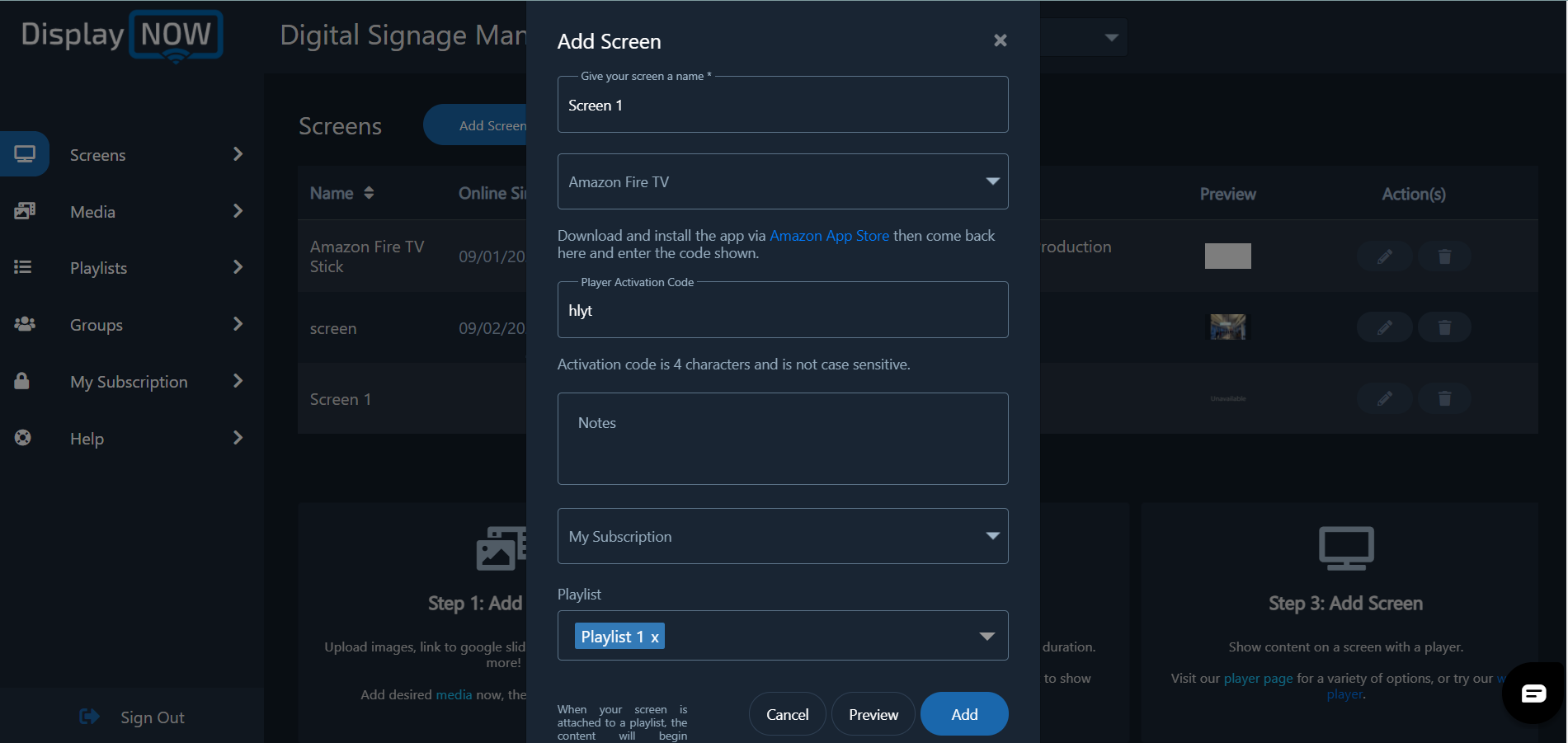
Task: Open the Media panel icon
Action: click(x=25, y=211)
